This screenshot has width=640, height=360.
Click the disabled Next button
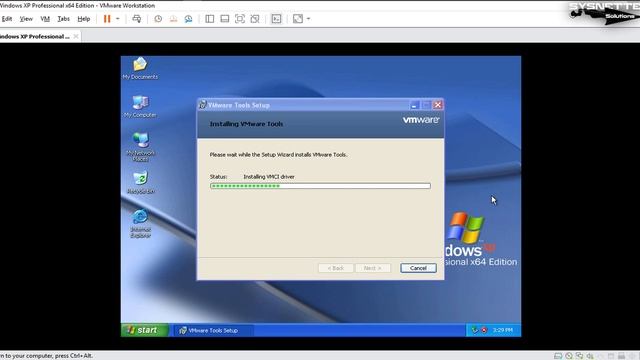pos(373,268)
